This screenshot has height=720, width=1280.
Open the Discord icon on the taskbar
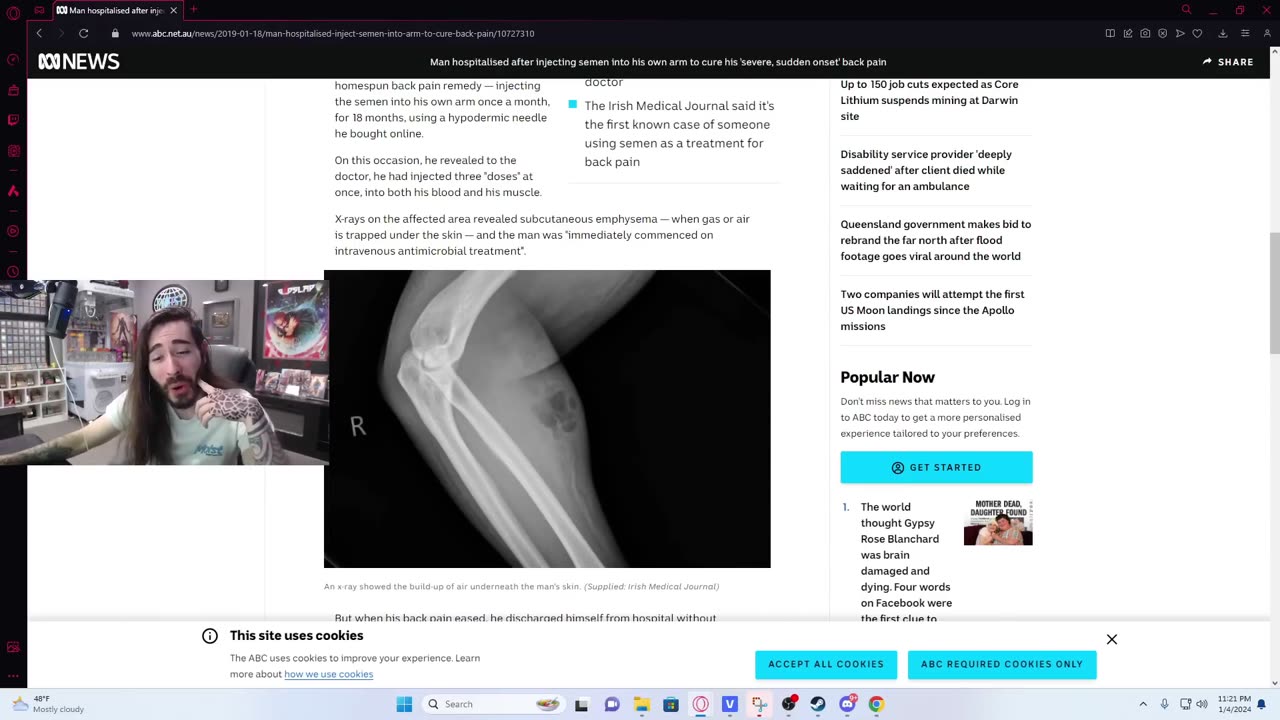(x=847, y=704)
